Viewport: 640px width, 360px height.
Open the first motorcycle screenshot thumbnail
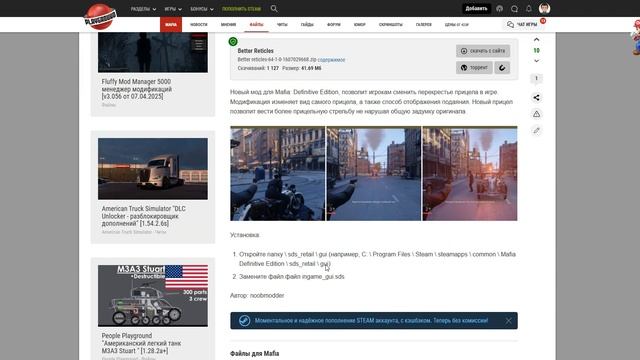click(278, 173)
